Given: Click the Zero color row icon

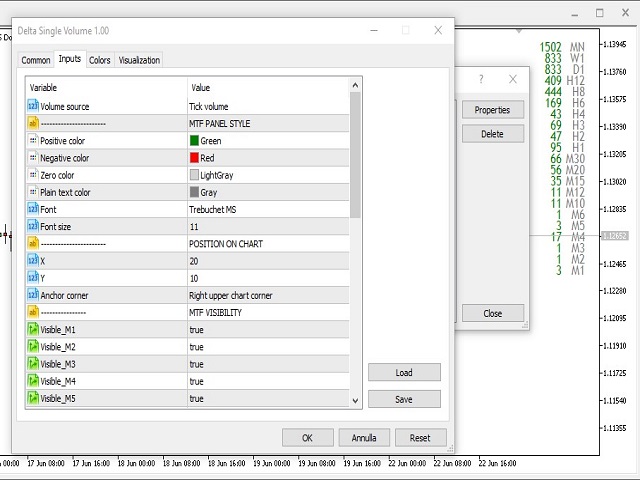Looking at the screenshot, I should click(33, 175).
